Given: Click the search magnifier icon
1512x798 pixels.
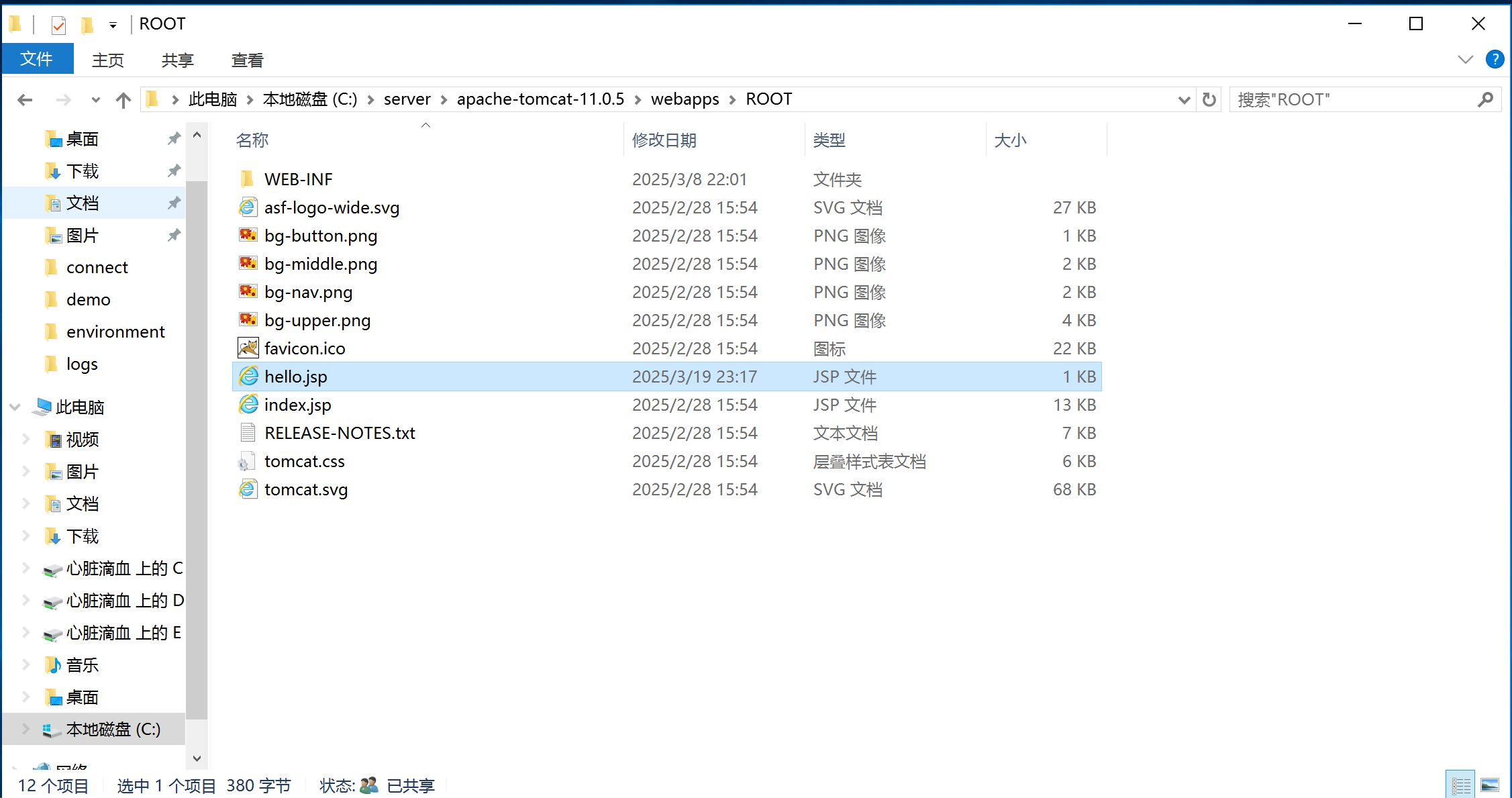Looking at the screenshot, I should tap(1486, 100).
